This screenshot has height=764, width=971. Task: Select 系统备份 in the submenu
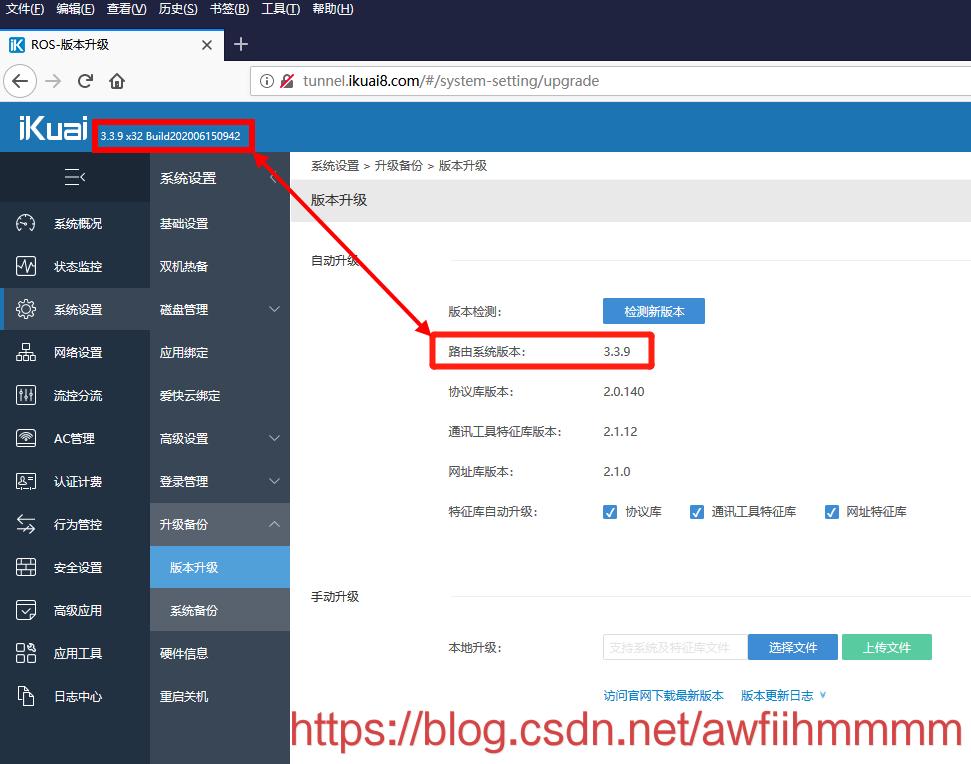(220, 610)
